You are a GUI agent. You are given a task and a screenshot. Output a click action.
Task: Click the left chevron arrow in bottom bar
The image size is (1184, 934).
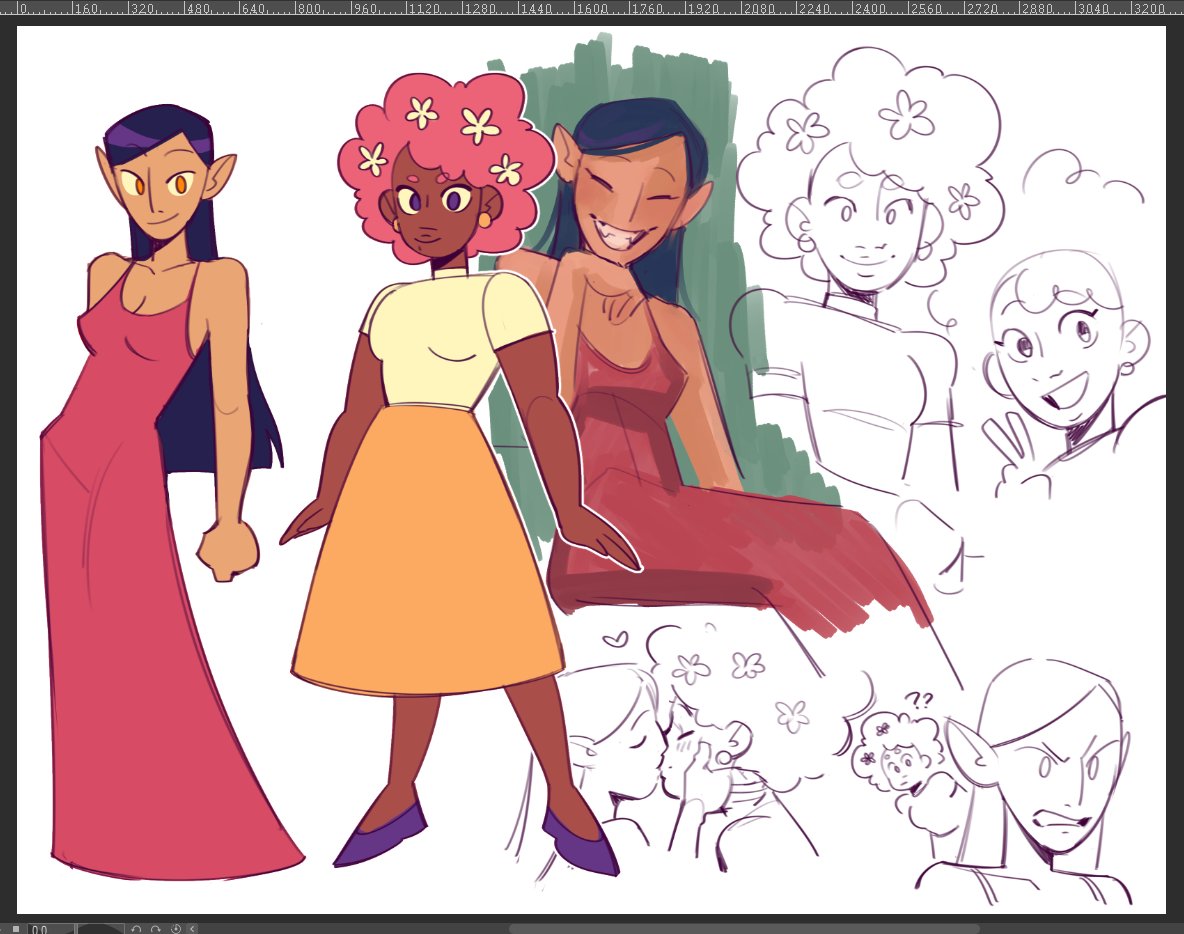193,929
